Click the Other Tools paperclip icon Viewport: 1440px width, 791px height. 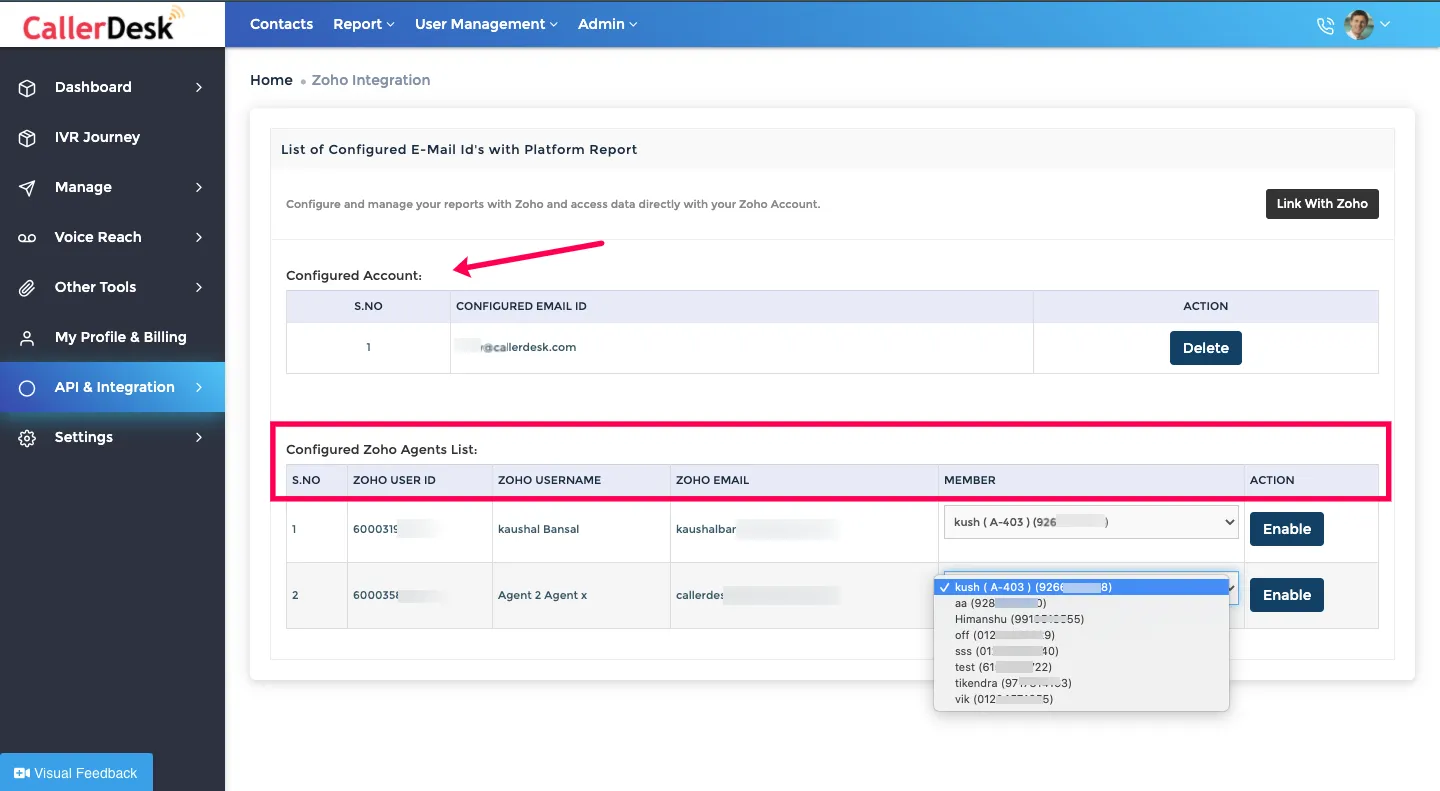pyautogui.click(x=28, y=287)
